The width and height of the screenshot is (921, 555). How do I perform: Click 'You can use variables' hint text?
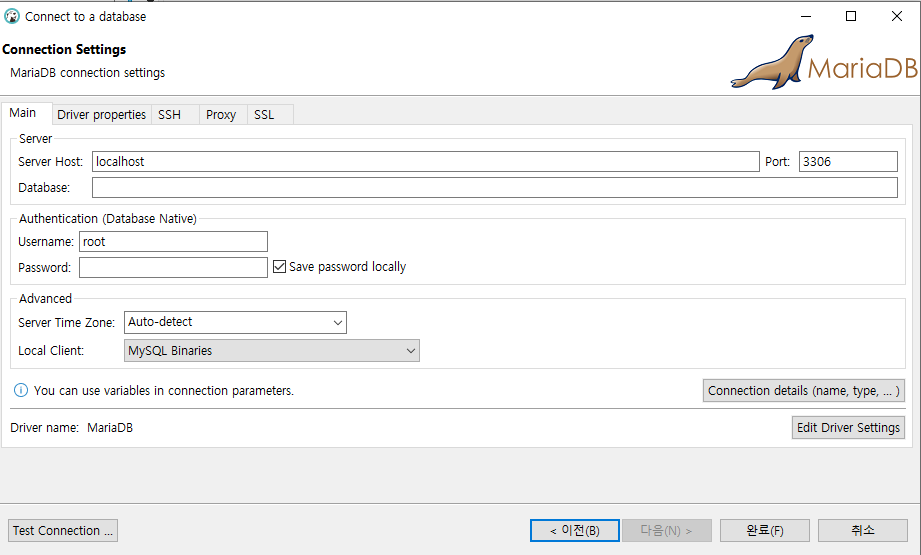(x=164, y=391)
